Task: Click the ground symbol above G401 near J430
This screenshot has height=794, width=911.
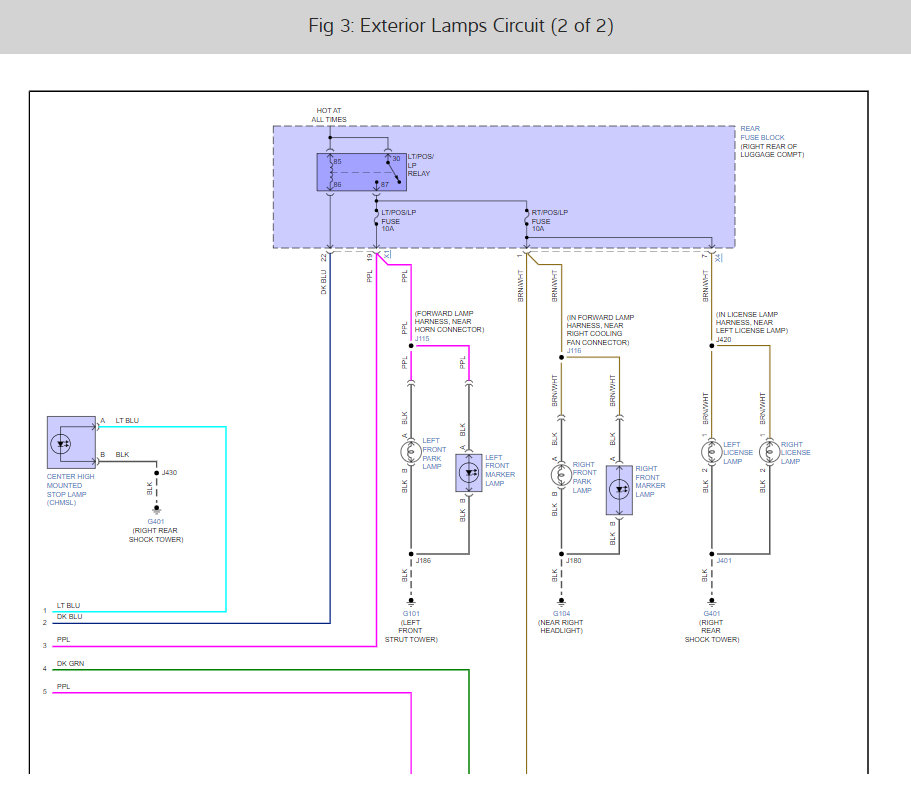Action: tap(156, 509)
